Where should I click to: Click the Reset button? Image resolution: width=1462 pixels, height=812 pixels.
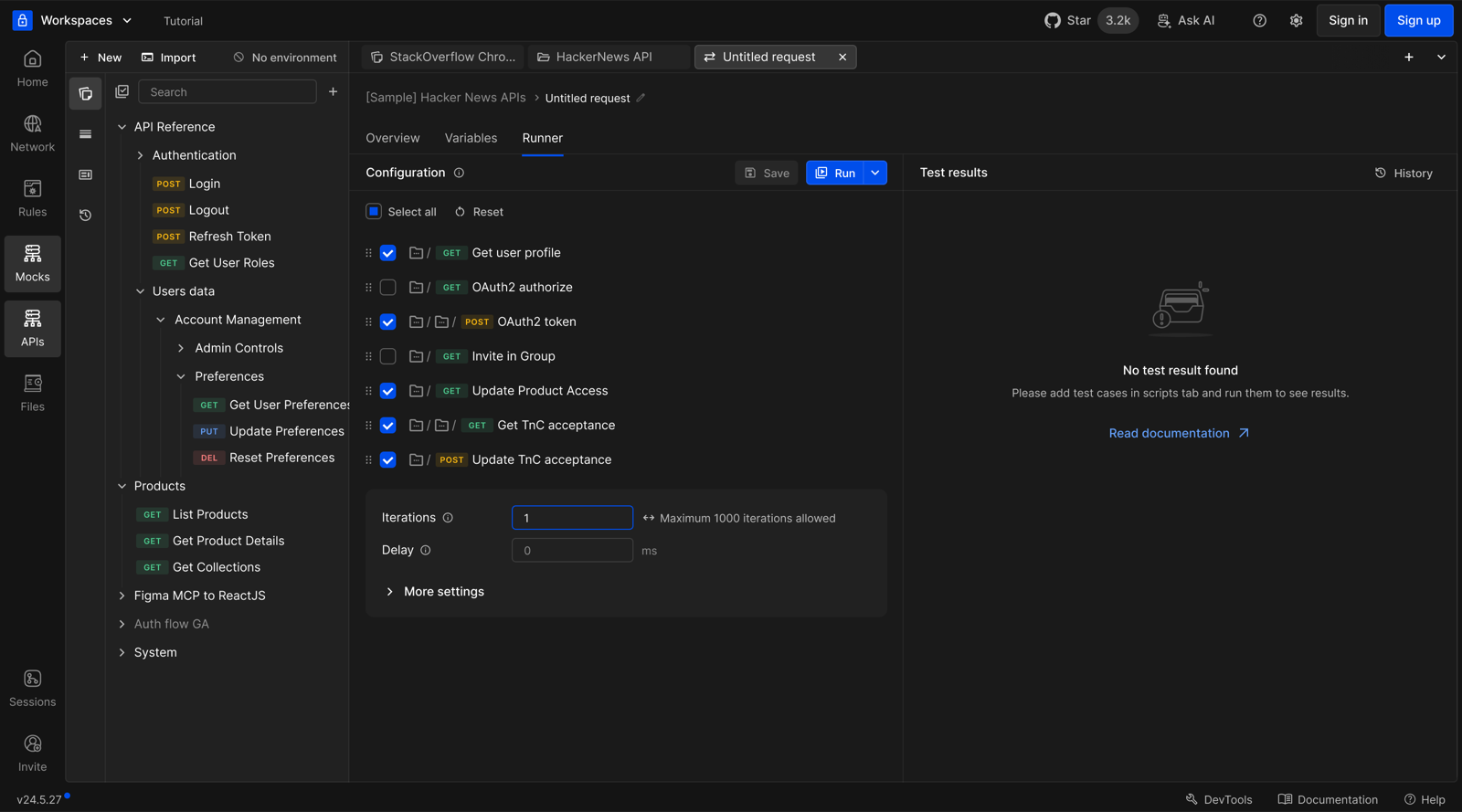coord(480,211)
